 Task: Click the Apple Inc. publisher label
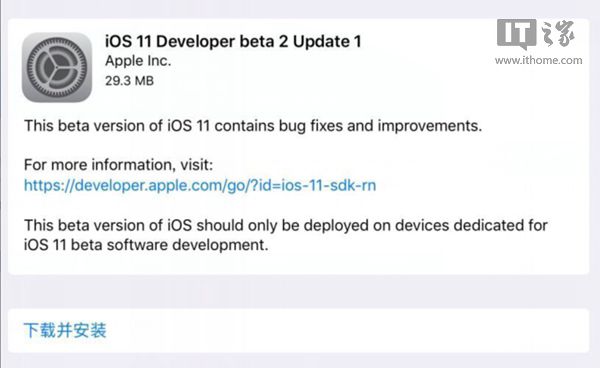click(x=138, y=61)
